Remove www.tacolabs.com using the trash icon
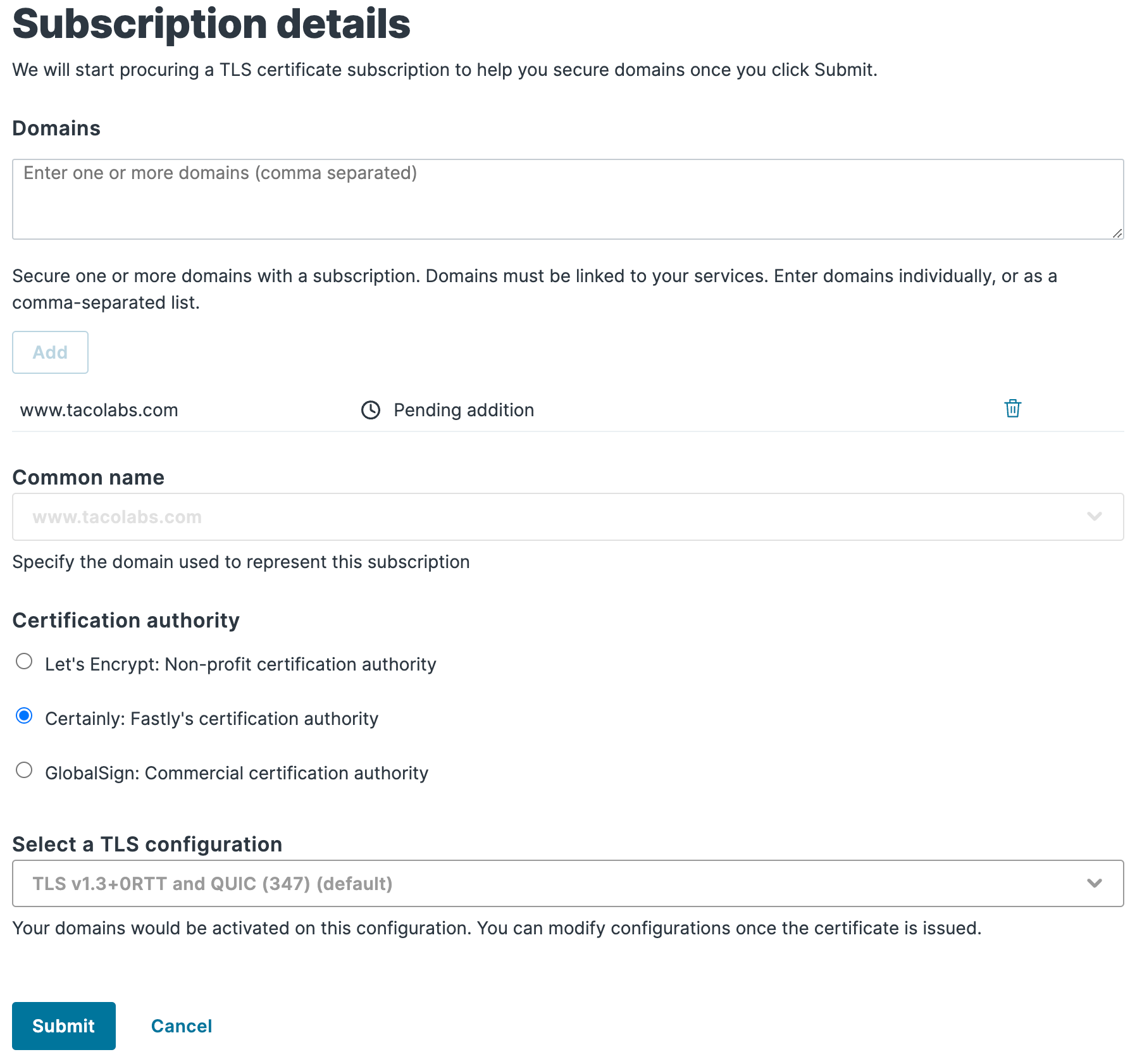Image resolution: width=1142 pixels, height=1064 pixels. tap(1013, 409)
